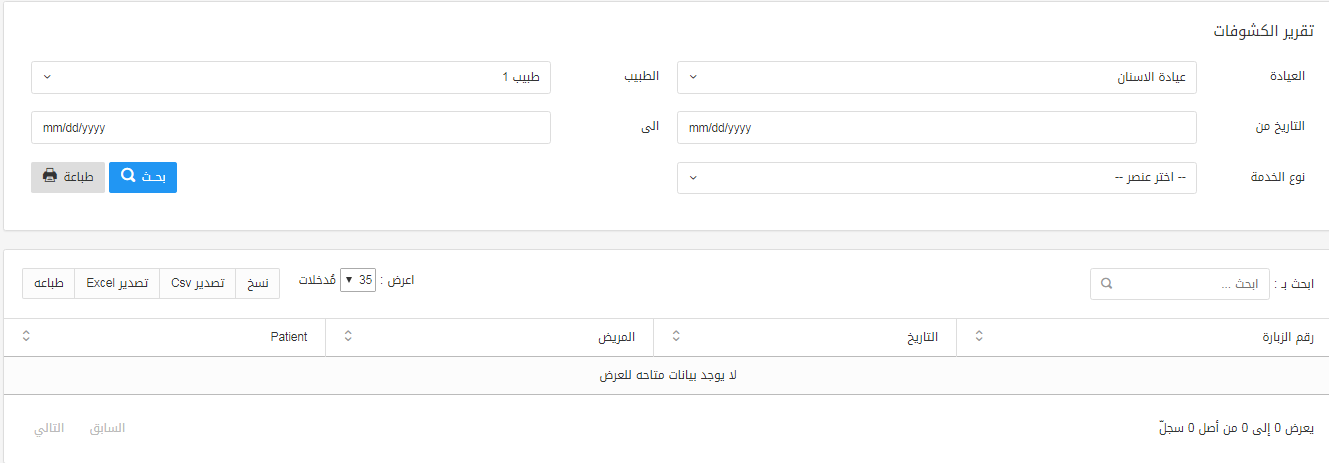Viewport: 1329px width, 463px height.
Task: Click the طباعة print button with printer icon
Action: [68, 177]
